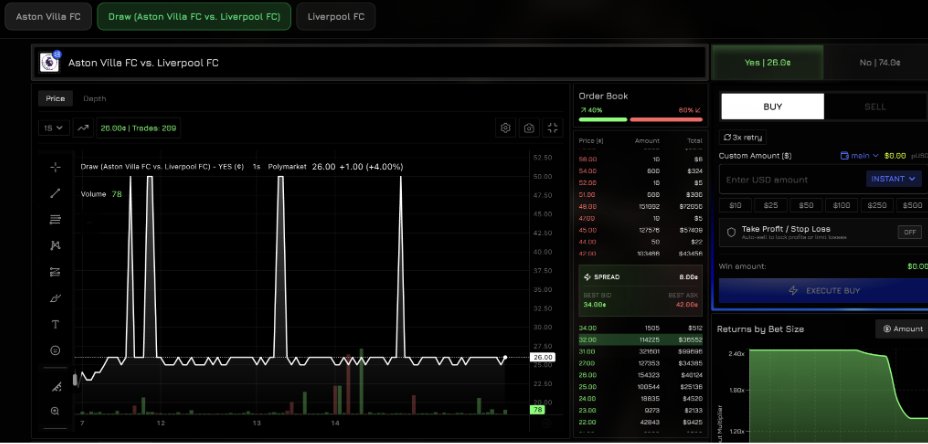Toggle Take Profit / Stop Loss OFF switch
Viewport: 928px width, 444px height.
[x=910, y=232]
